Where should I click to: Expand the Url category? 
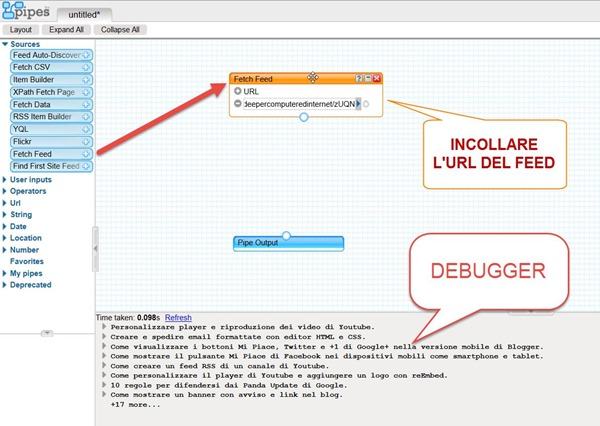[4, 203]
